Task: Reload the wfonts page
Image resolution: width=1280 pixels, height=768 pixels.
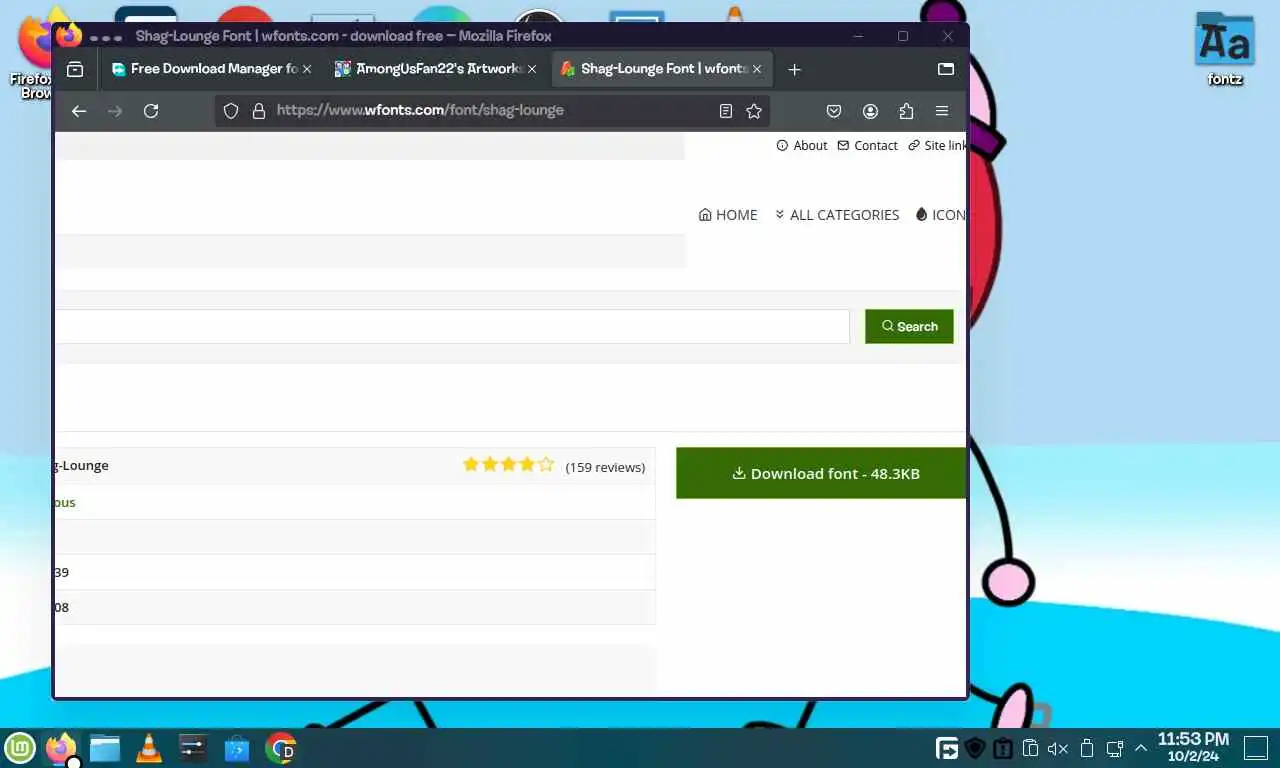Action: [x=151, y=111]
